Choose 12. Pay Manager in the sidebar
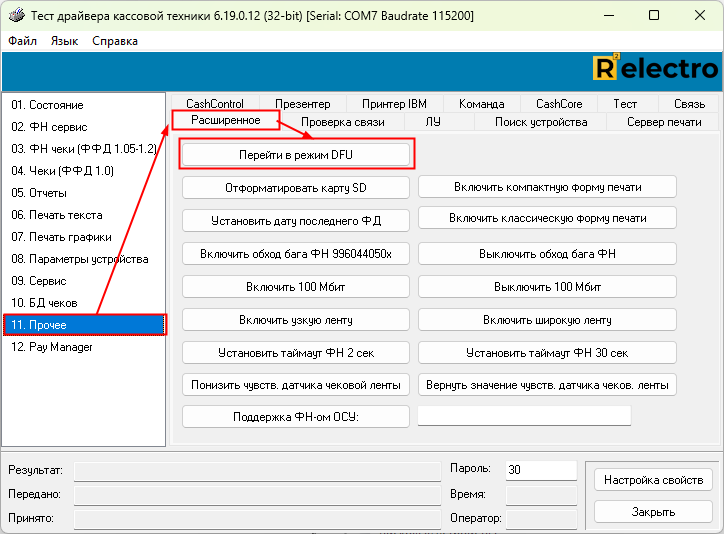The height and width of the screenshot is (534, 724). (x=52, y=347)
